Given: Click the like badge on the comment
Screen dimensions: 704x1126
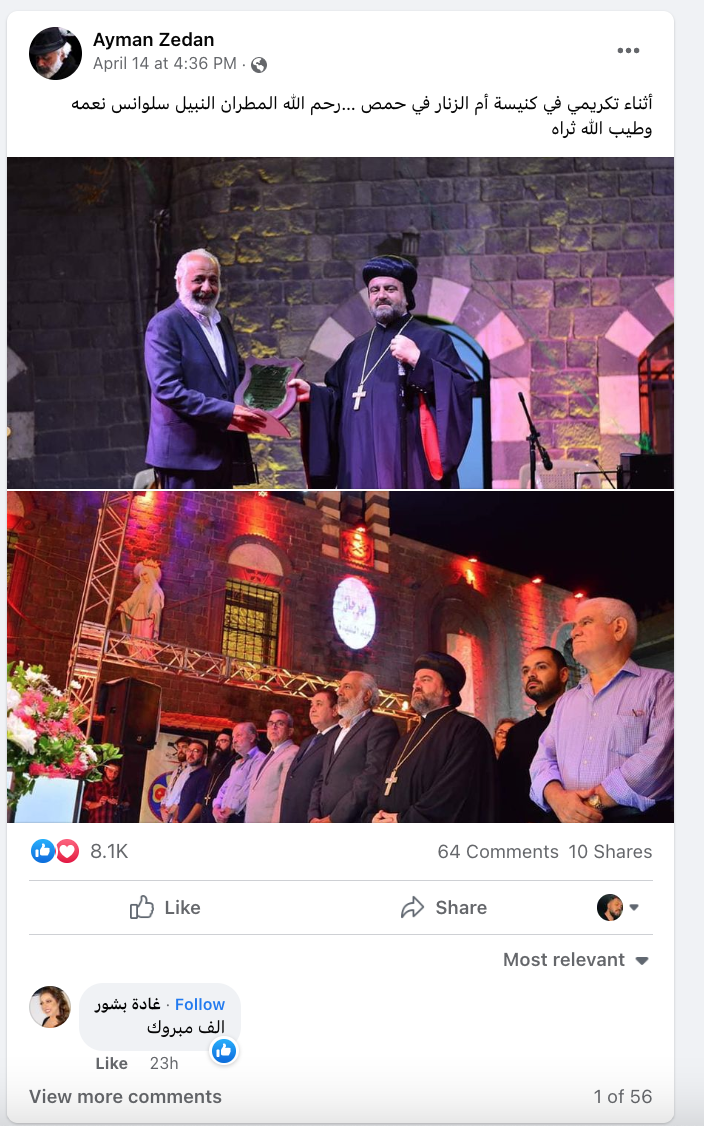Looking at the screenshot, I should pos(223,1051).
